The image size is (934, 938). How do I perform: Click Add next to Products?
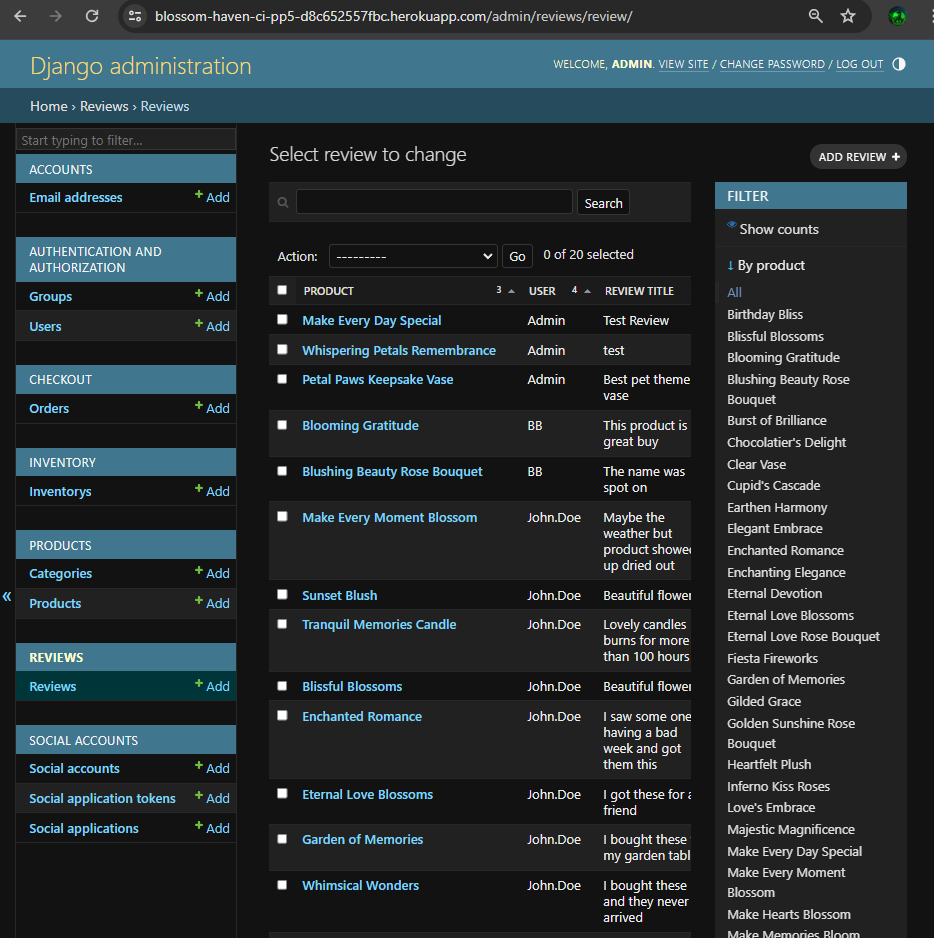(212, 603)
